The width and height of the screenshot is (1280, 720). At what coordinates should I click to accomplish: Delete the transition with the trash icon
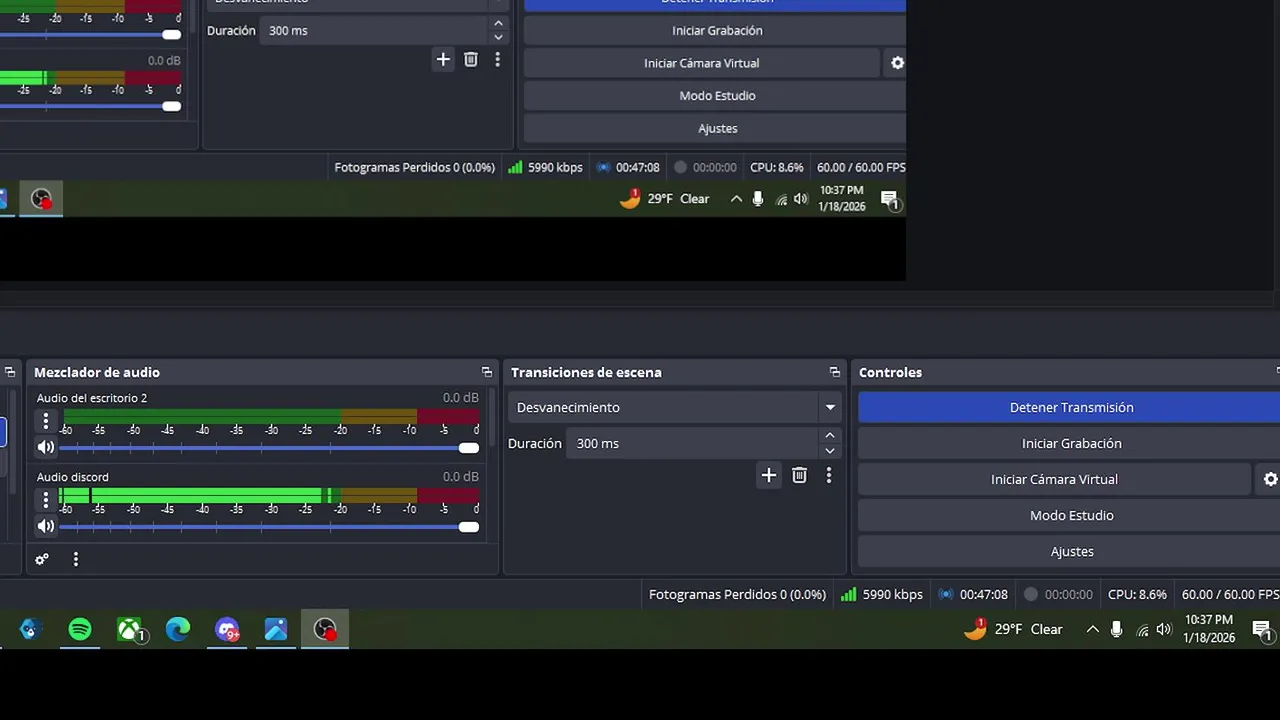[799, 475]
